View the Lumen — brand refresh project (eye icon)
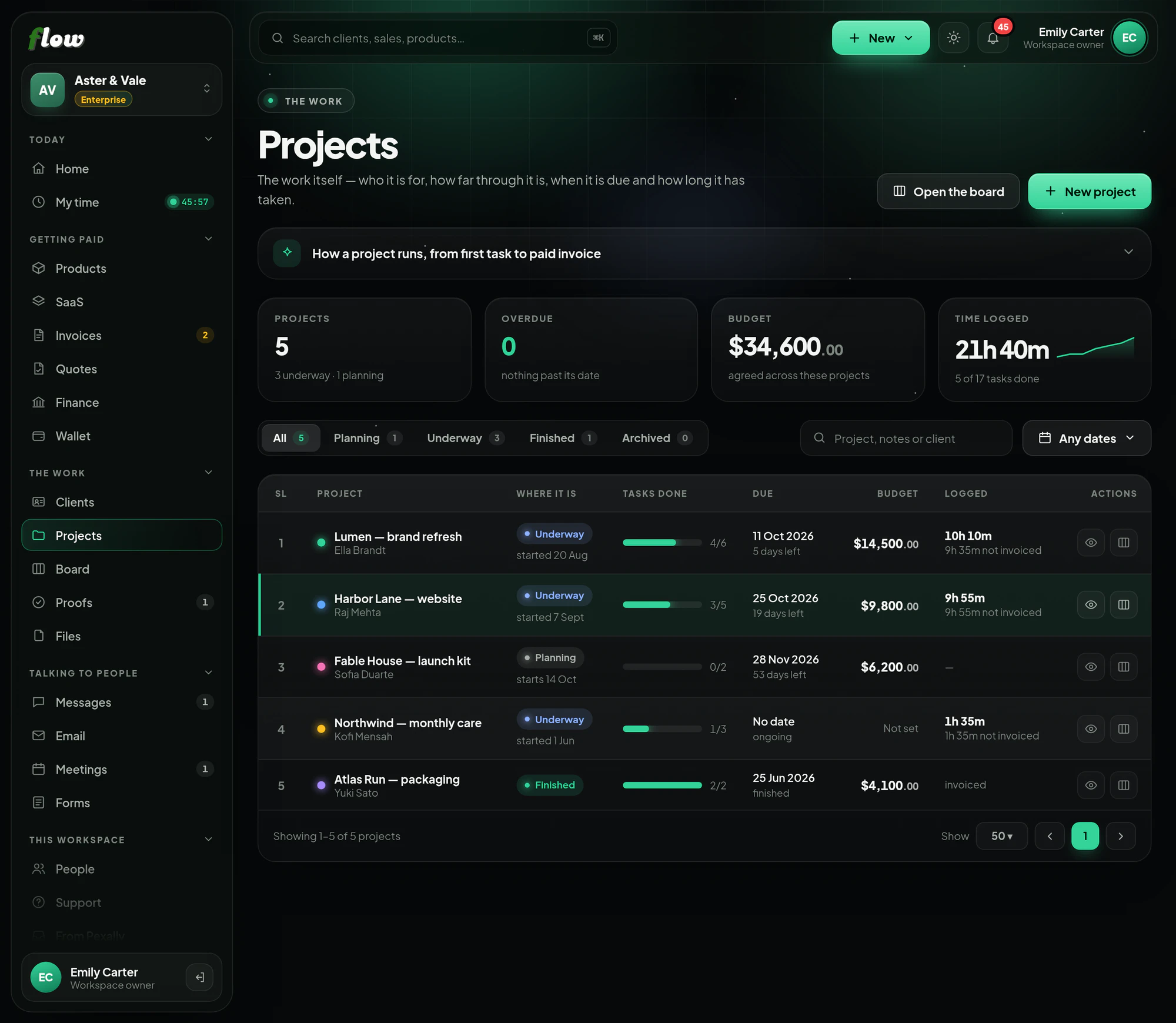Viewport: 1176px width, 1023px height. pos(1091,543)
